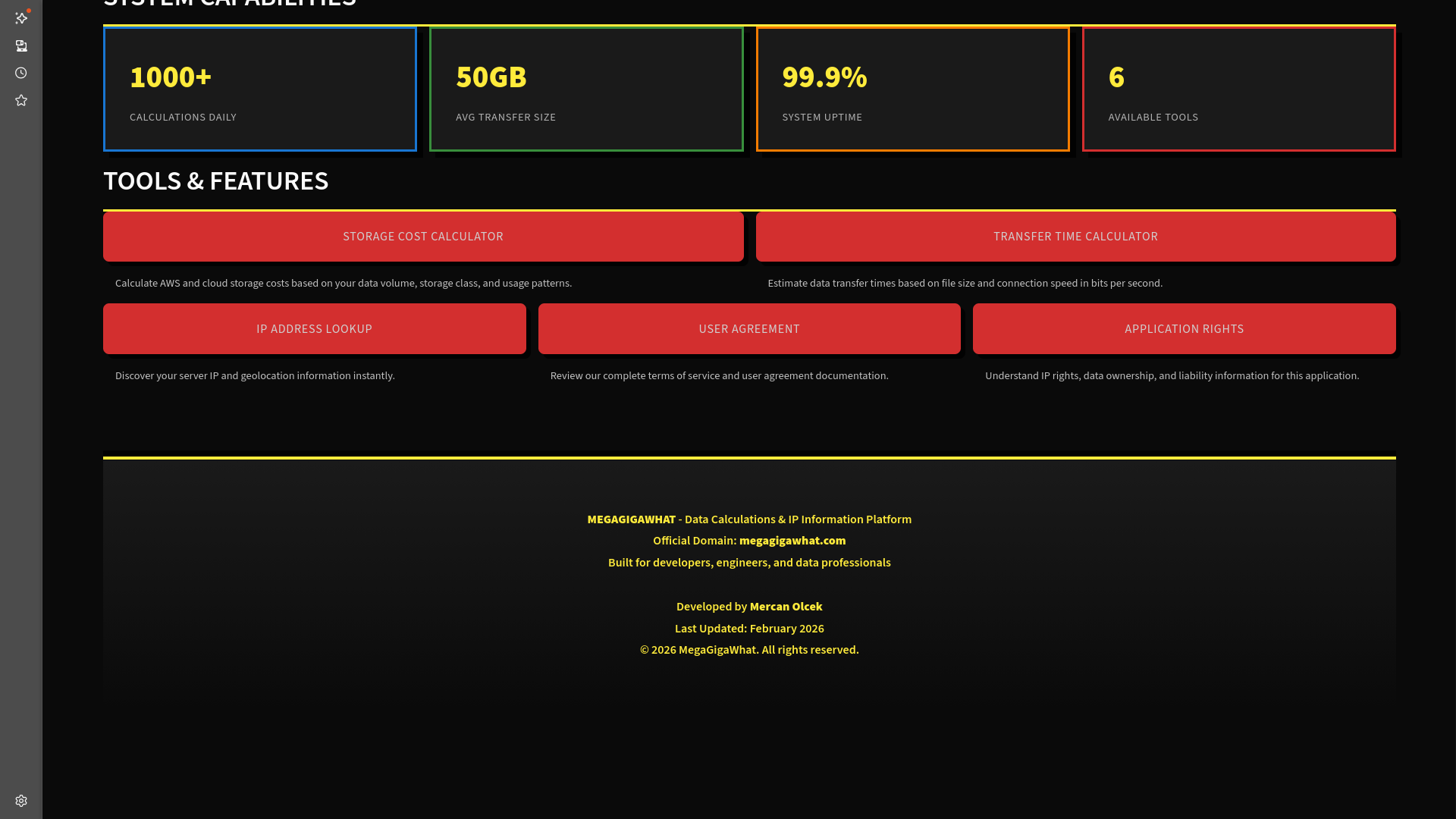Click the 99.9% System Uptime card
1456x819 pixels.
coord(912,89)
